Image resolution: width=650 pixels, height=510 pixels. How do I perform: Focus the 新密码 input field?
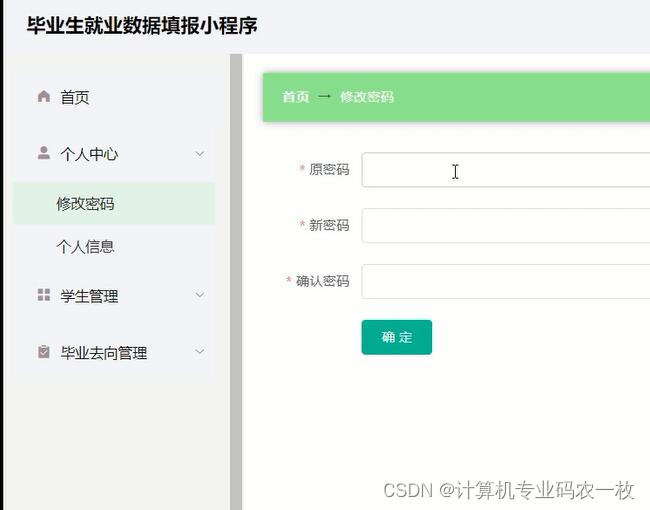[x=506, y=226]
